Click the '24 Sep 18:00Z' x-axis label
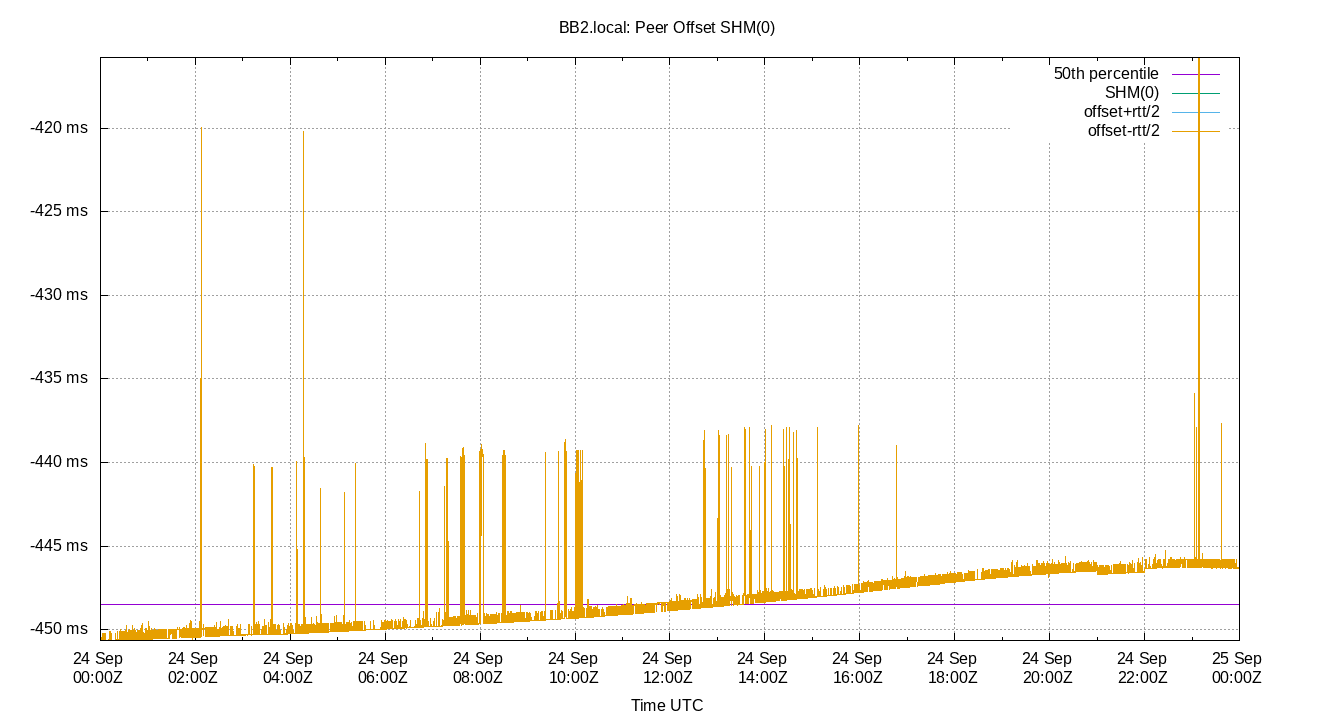This screenshot has width=1340, height=720. point(952,668)
